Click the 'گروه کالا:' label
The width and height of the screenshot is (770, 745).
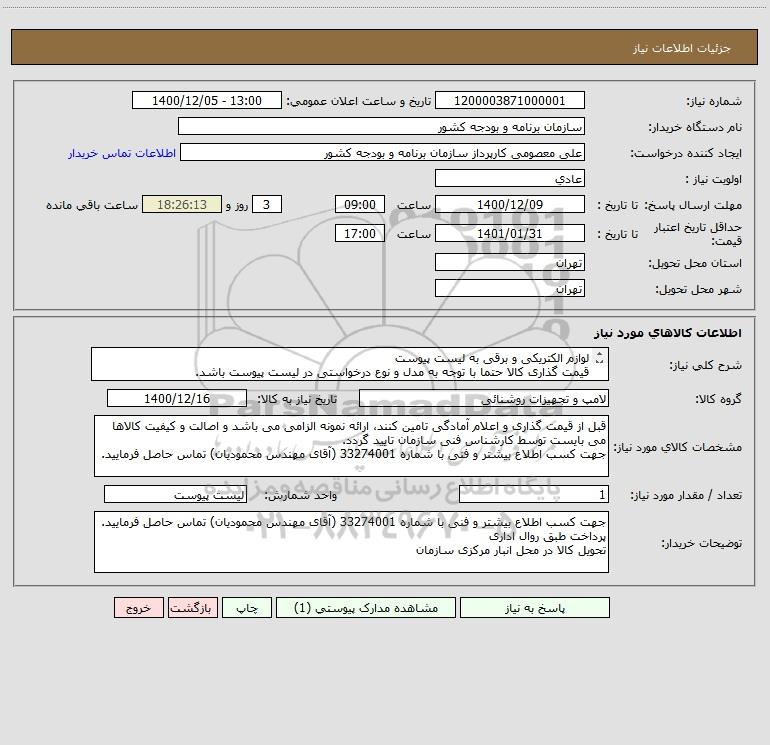(718, 400)
